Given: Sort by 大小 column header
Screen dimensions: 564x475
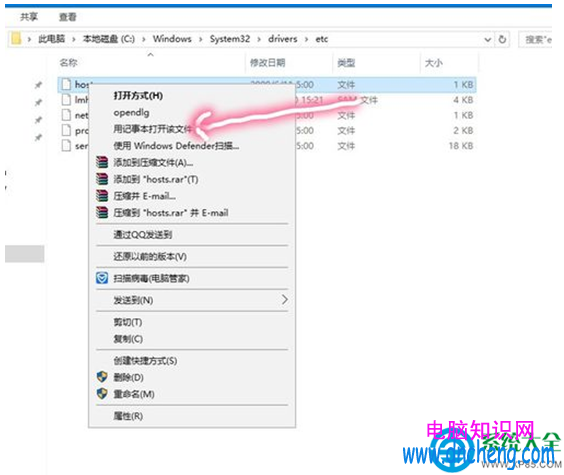Looking at the screenshot, I should coord(434,63).
